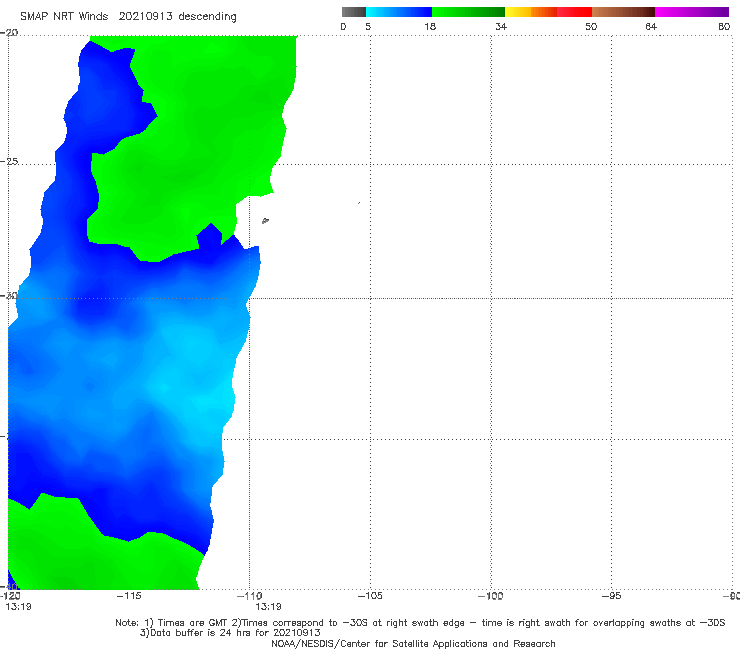Click the "-105" longitude axis label
Viewport: 740px width, 650px height.
[370, 596]
